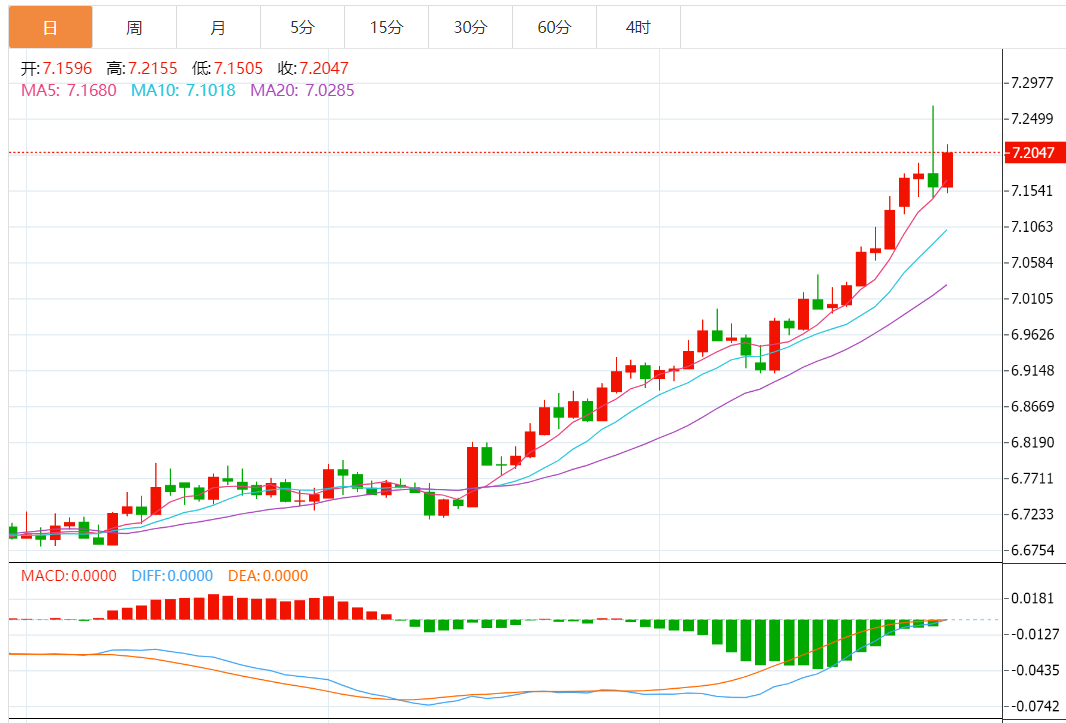The width and height of the screenshot is (1066, 723).
Task: Click the 开:7.1596 open value
Action: coord(56,68)
